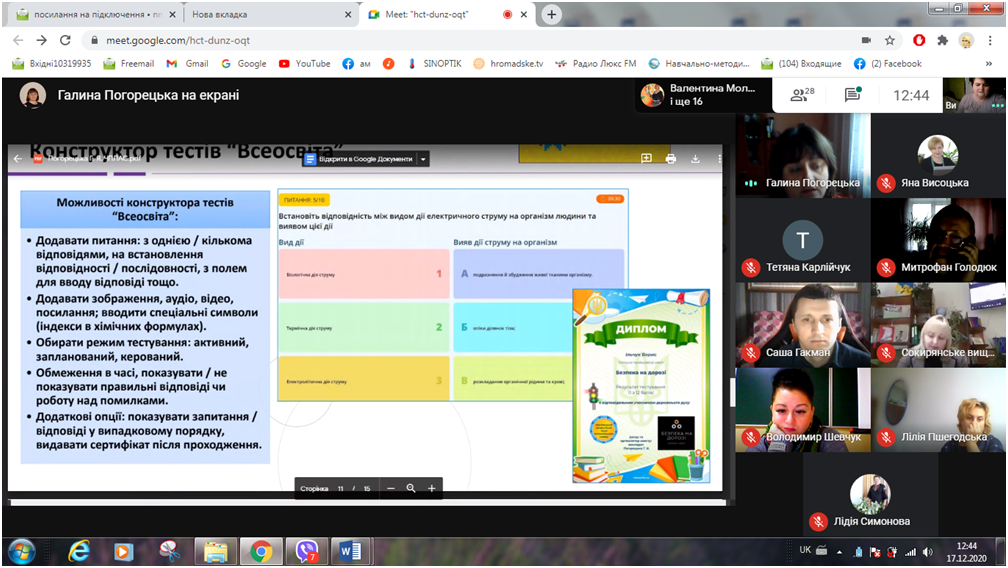Open the Chrome profile avatar
Screen dimensions: 1008x568
[x=966, y=40]
